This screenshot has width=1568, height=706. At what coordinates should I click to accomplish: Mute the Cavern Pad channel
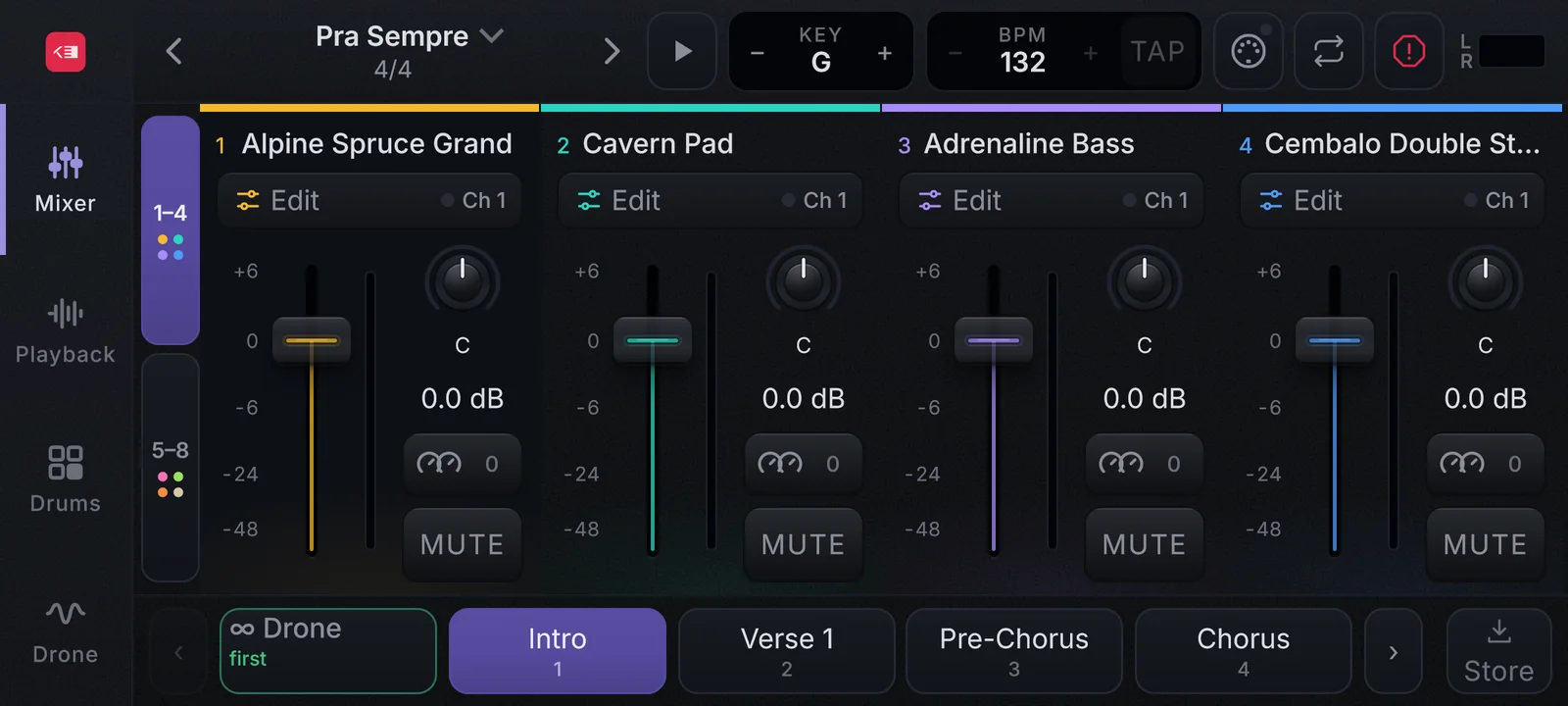tap(804, 544)
